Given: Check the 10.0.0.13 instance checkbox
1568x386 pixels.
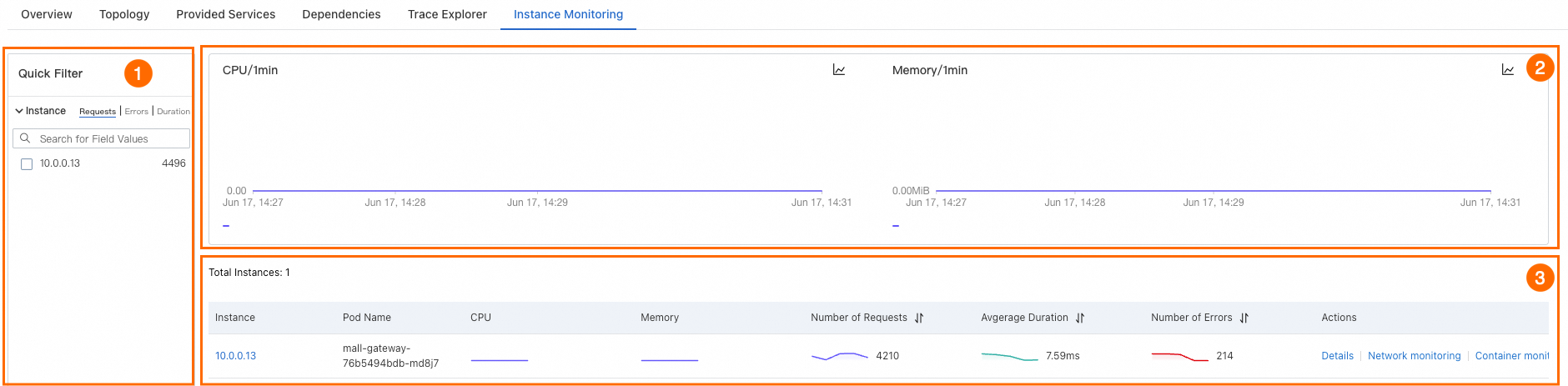Looking at the screenshot, I should [x=27, y=164].
